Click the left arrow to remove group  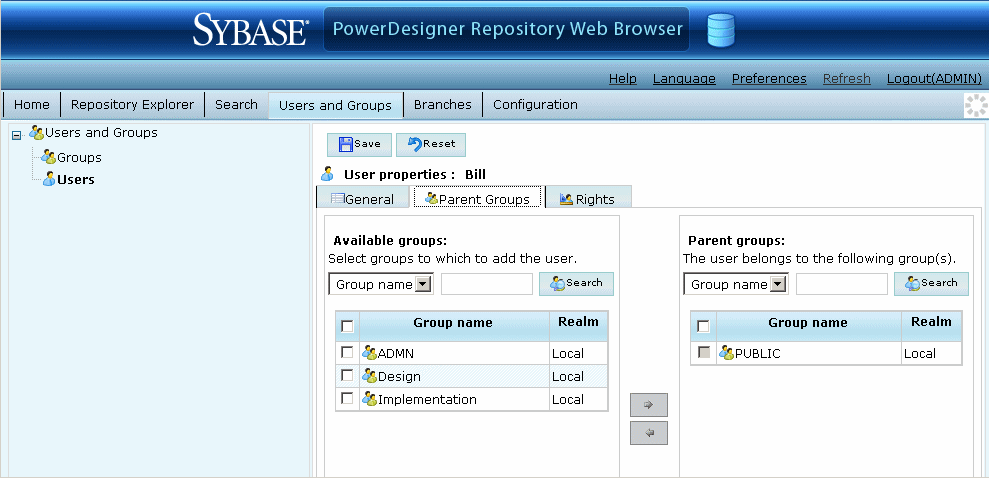click(648, 433)
